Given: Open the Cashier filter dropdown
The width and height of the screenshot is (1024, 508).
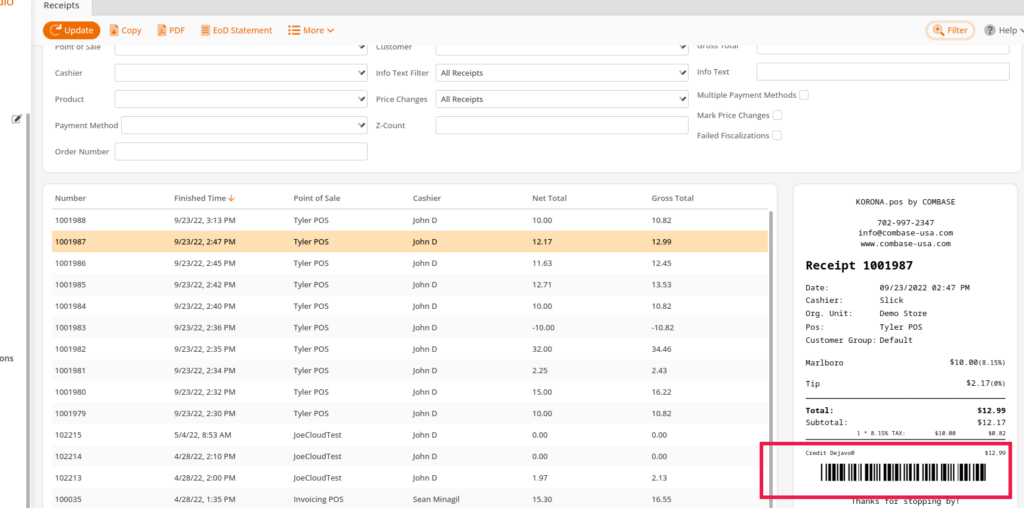Looking at the screenshot, I should pyautogui.click(x=241, y=73).
